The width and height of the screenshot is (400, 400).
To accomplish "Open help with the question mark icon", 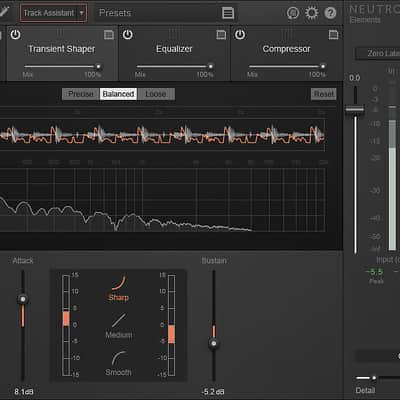I will pos(330,13).
